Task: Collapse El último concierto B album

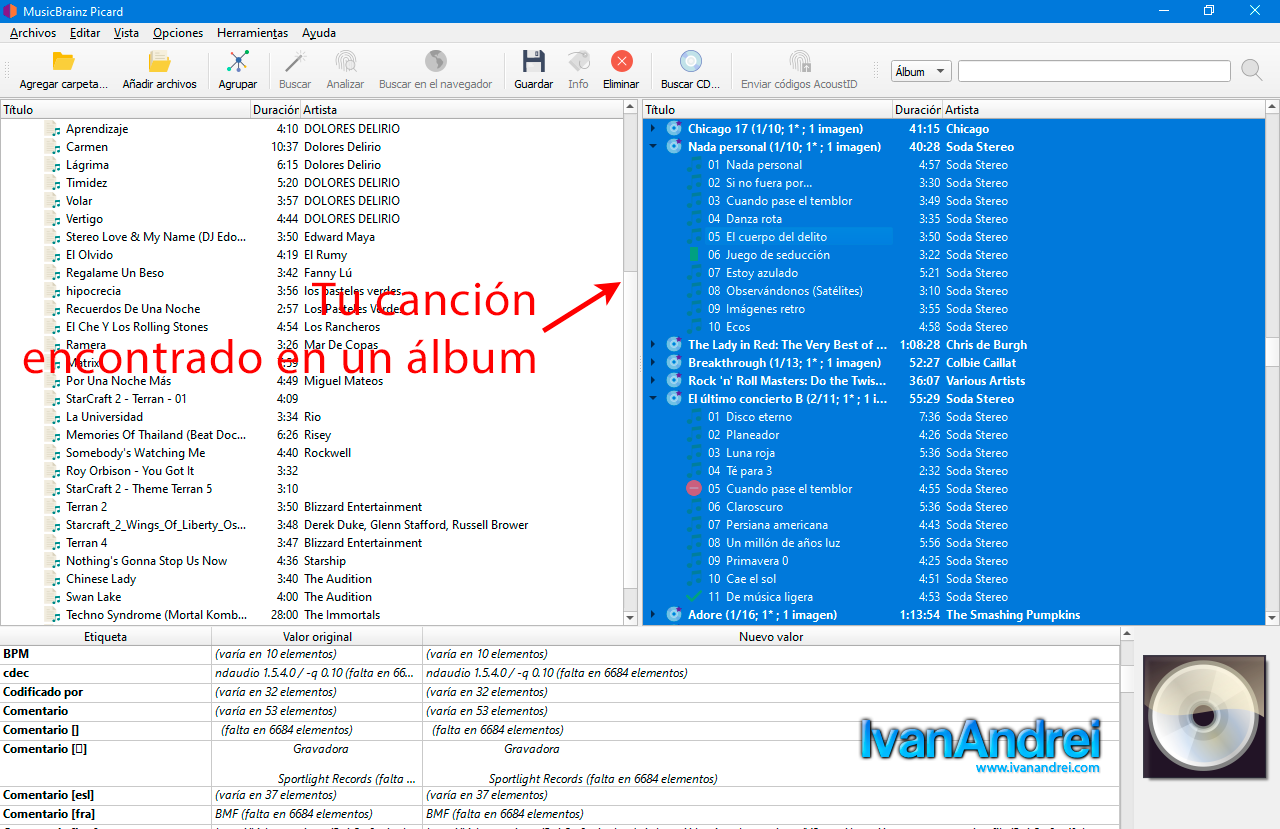Action: pyautogui.click(x=653, y=398)
